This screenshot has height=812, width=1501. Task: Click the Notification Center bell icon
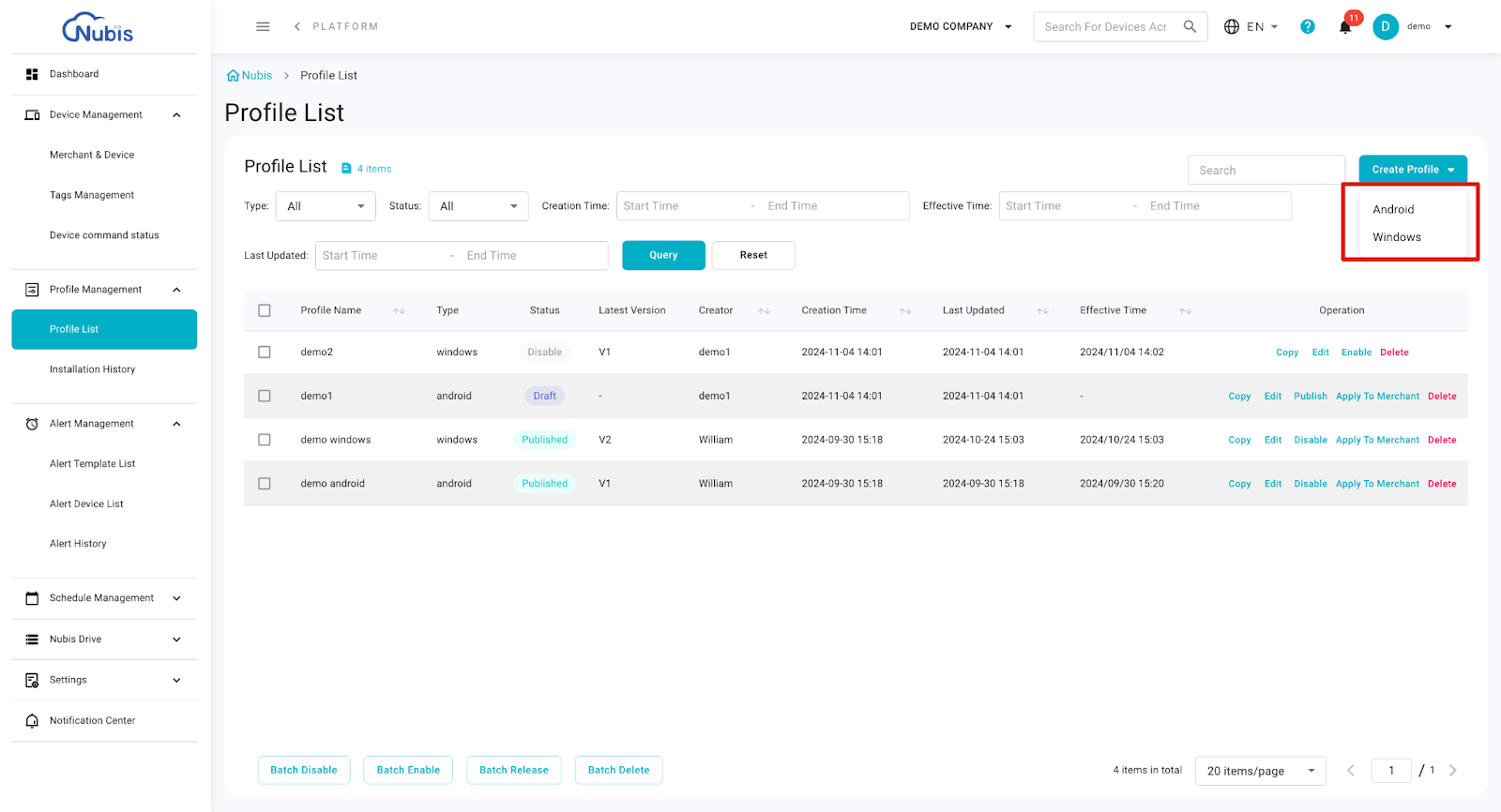(x=32, y=721)
